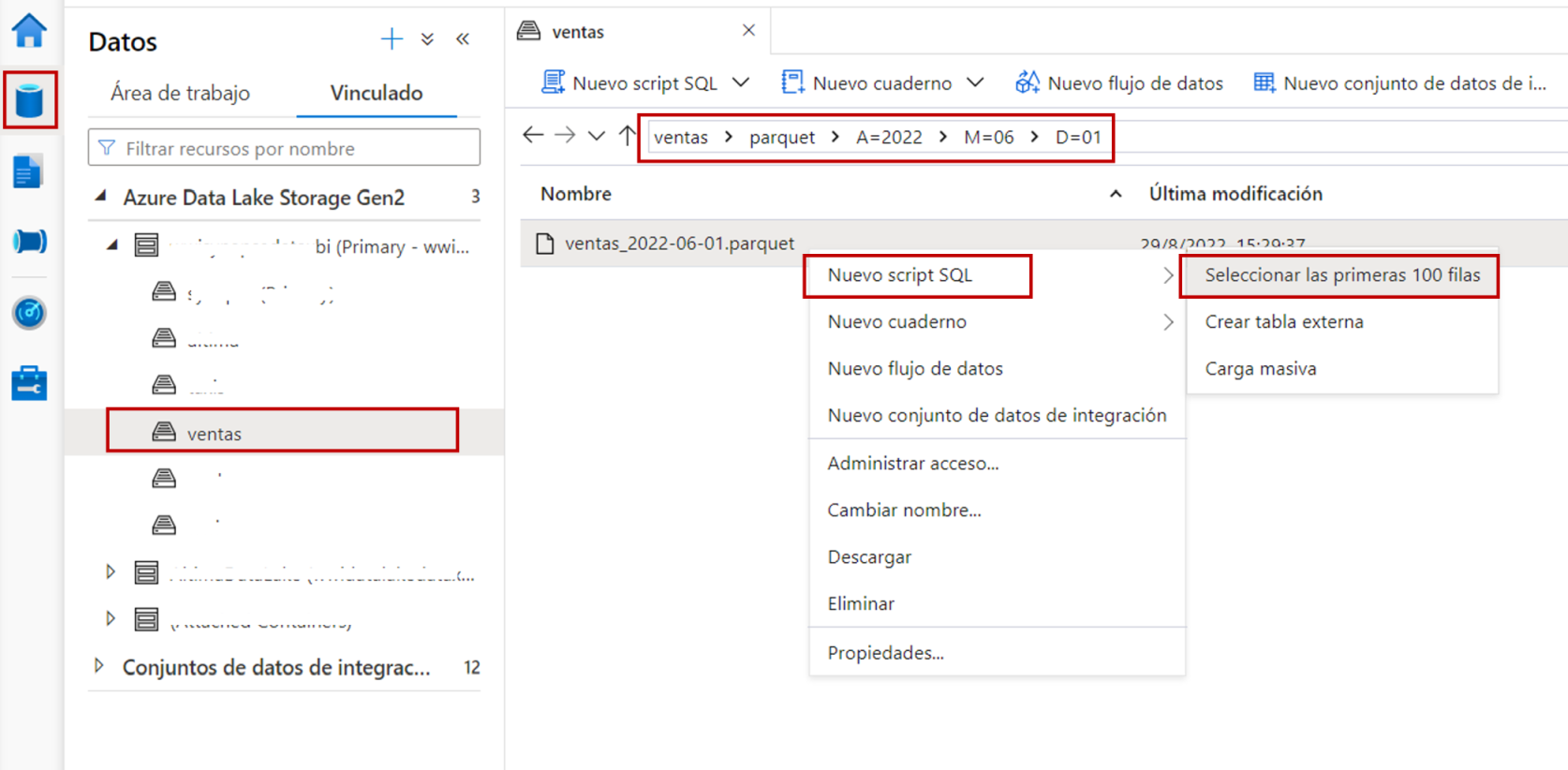Screen dimensions: 1568x770
Task: Sort by Nombre column header
Action: 576,194
